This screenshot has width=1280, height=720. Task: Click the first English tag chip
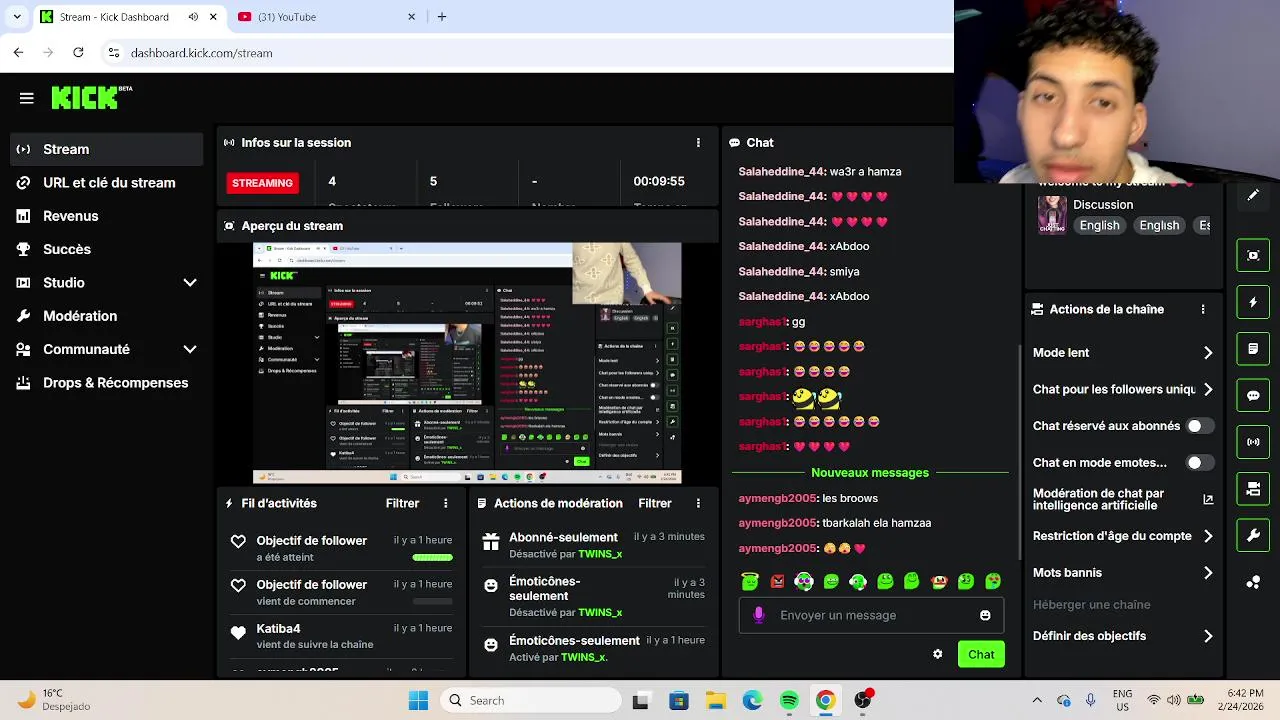tap(1099, 225)
